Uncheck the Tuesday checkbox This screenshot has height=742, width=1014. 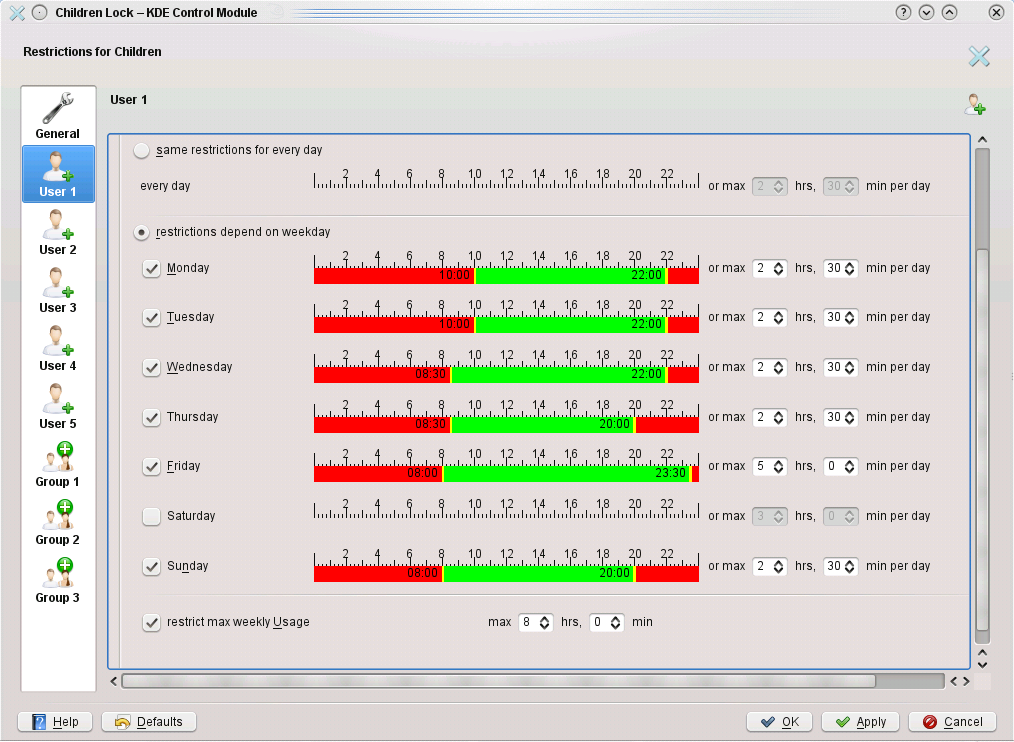point(151,318)
